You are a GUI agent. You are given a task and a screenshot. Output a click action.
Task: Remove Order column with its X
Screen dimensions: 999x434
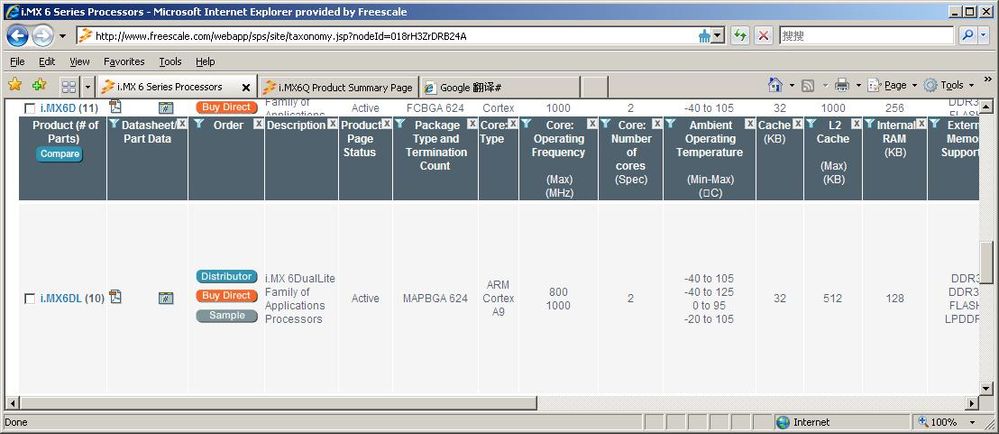coord(258,124)
